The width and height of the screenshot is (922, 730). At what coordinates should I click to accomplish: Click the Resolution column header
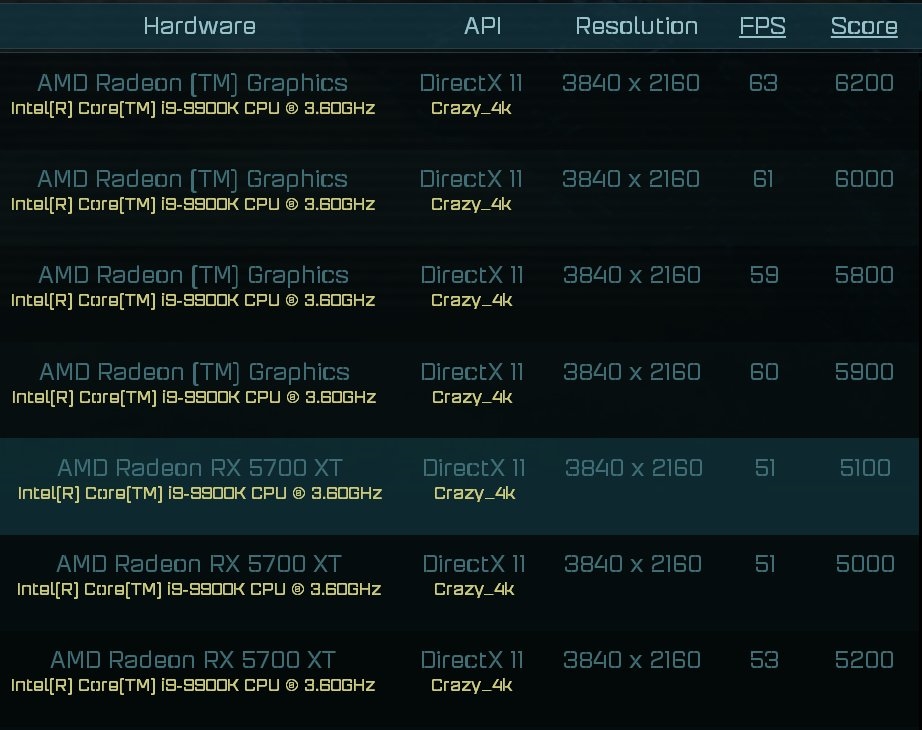(636, 26)
